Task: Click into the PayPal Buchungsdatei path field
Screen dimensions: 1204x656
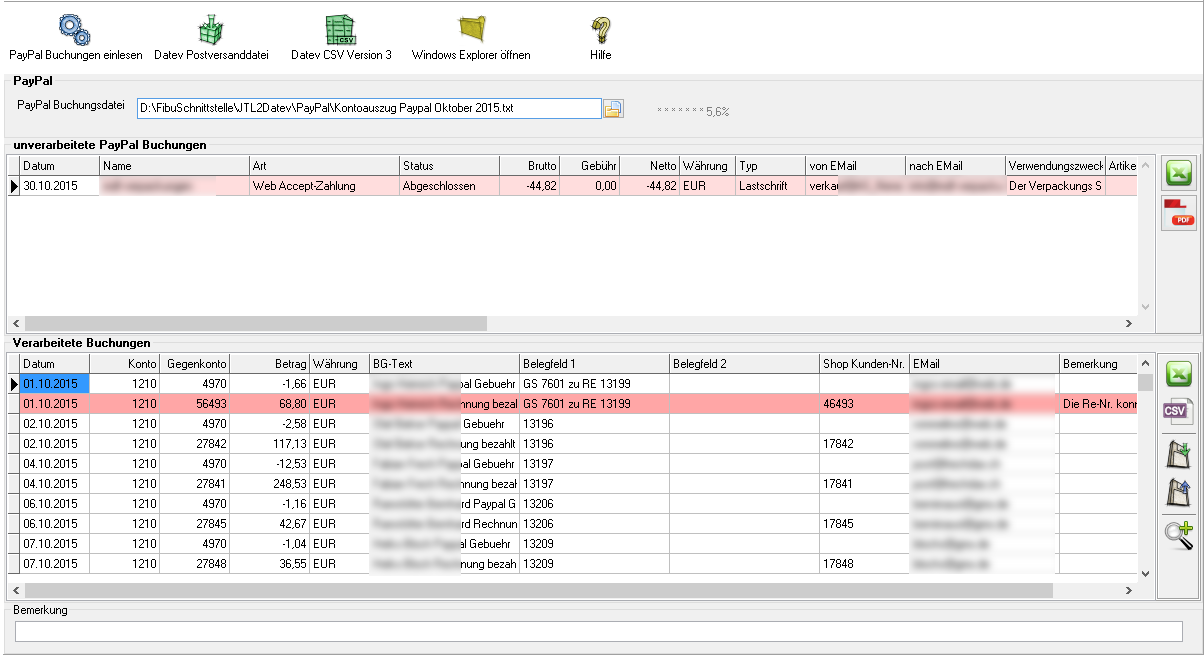Action: point(368,108)
